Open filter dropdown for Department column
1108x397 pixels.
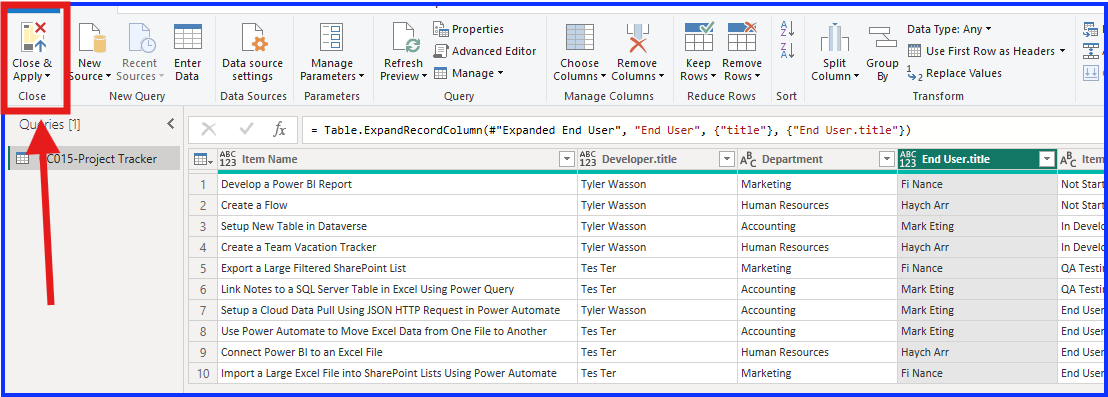point(887,160)
